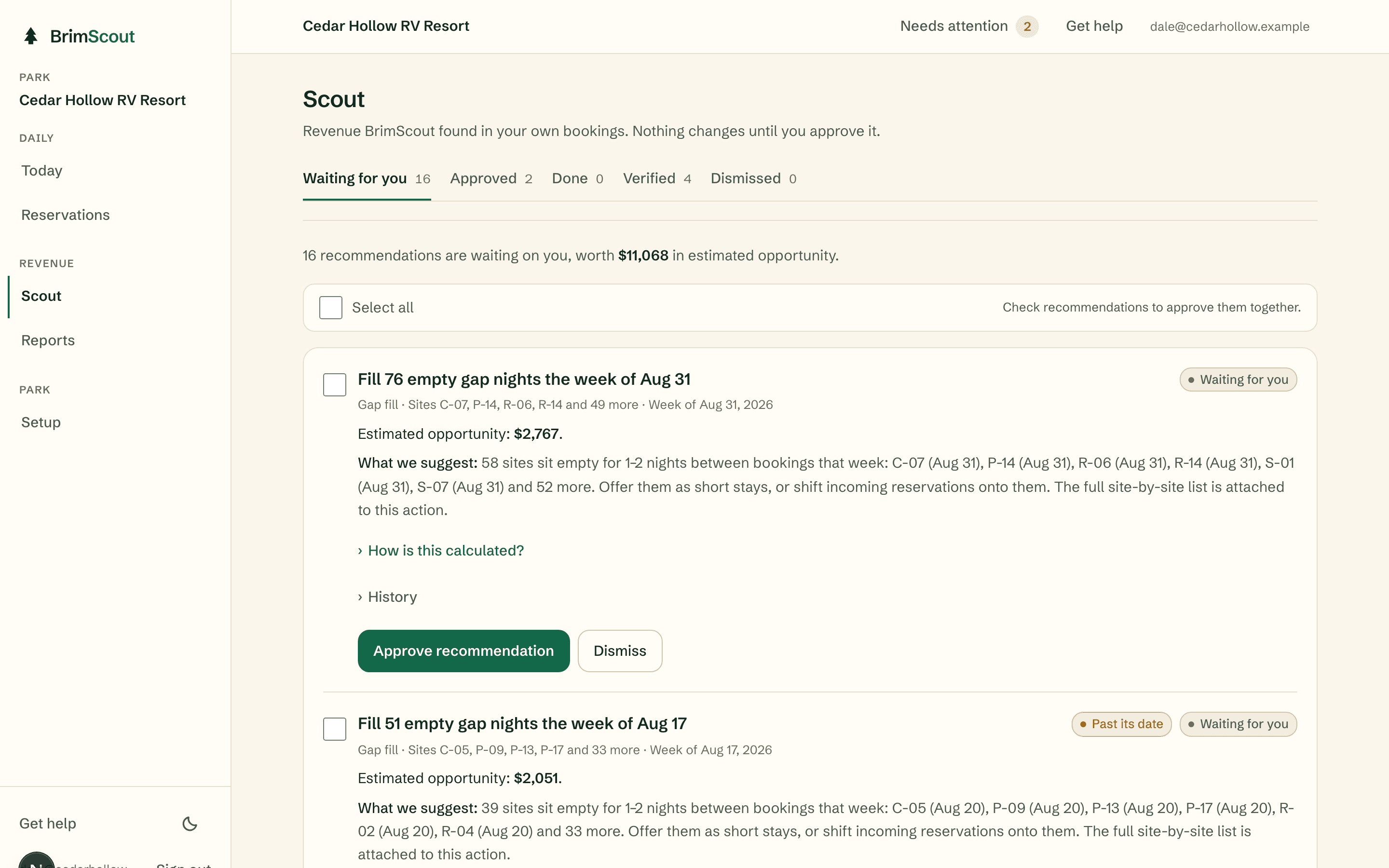
Task: Toggle dark mode moon icon
Action: point(190,824)
